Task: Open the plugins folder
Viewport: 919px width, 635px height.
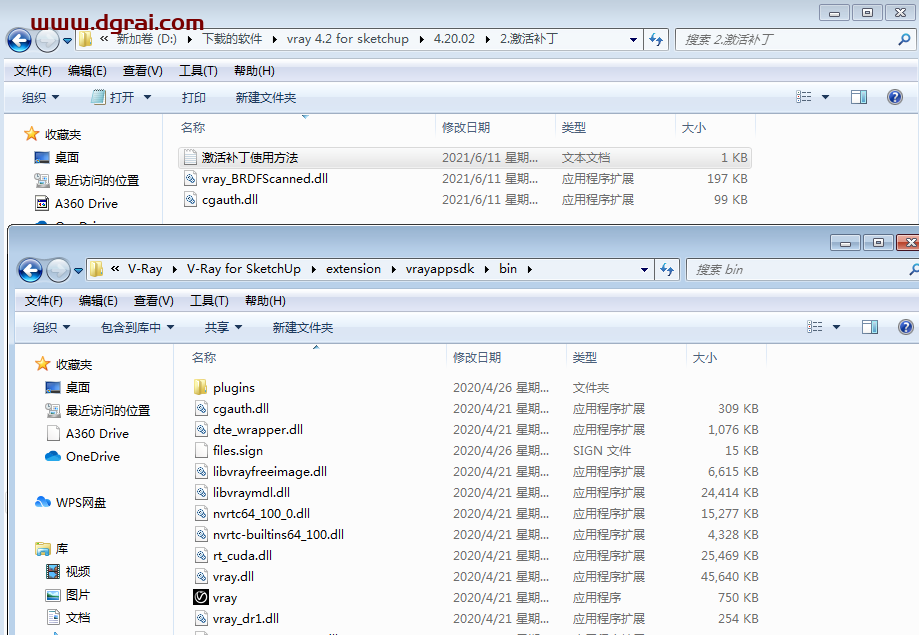Action: point(233,387)
